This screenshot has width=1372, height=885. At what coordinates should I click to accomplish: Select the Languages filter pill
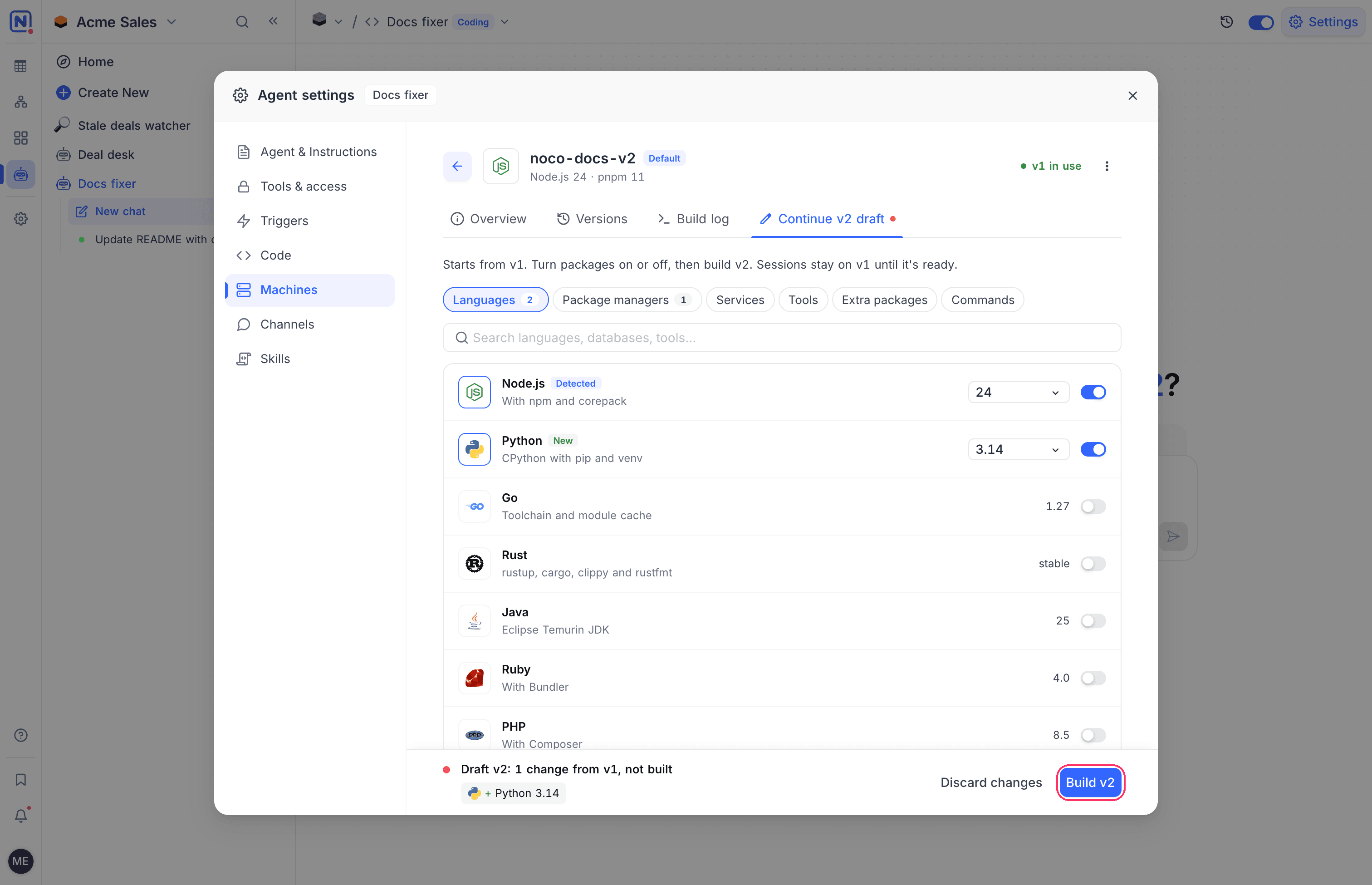[495, 300]
